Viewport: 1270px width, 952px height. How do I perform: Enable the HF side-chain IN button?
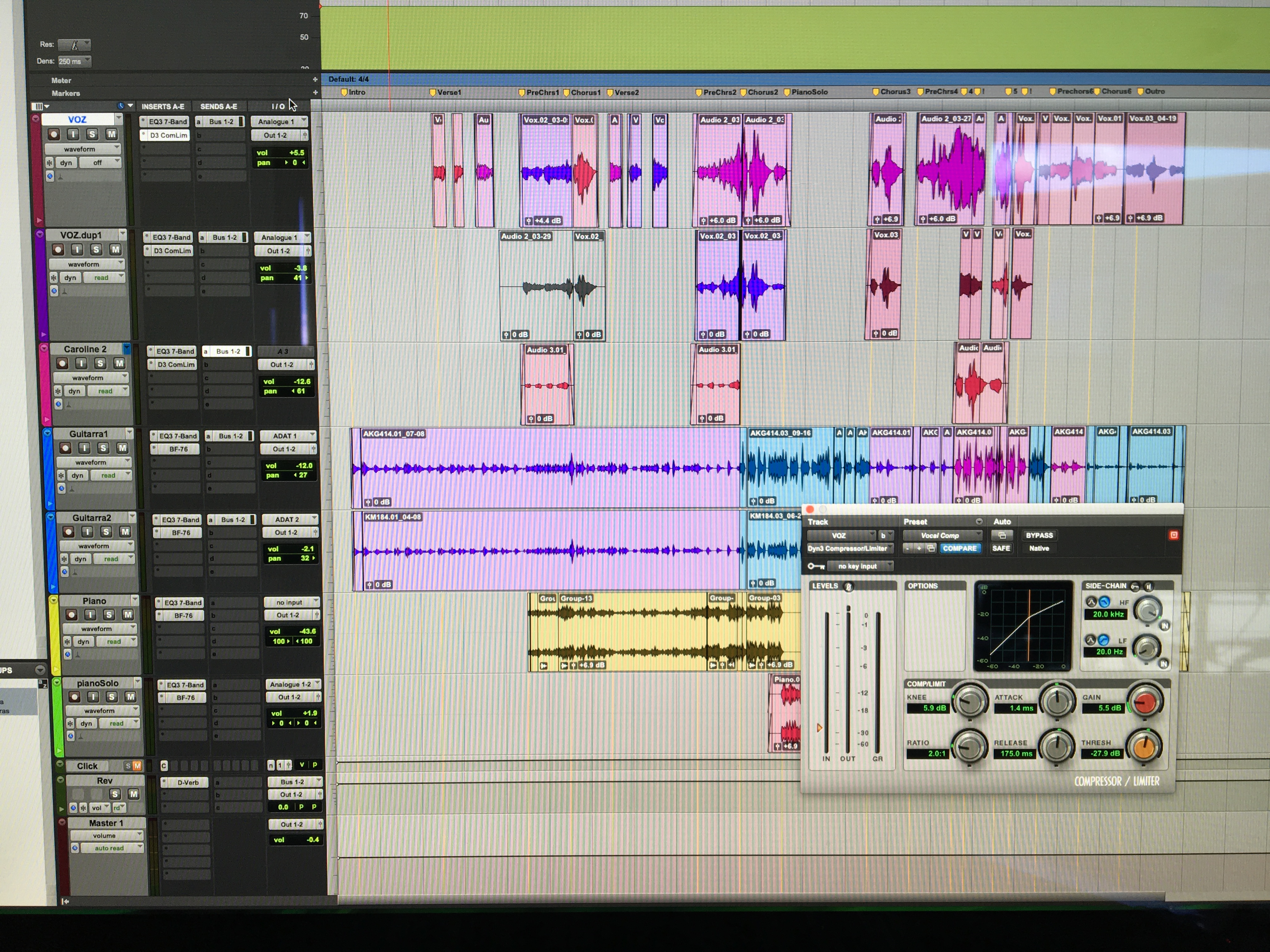tap(1164, 626)
